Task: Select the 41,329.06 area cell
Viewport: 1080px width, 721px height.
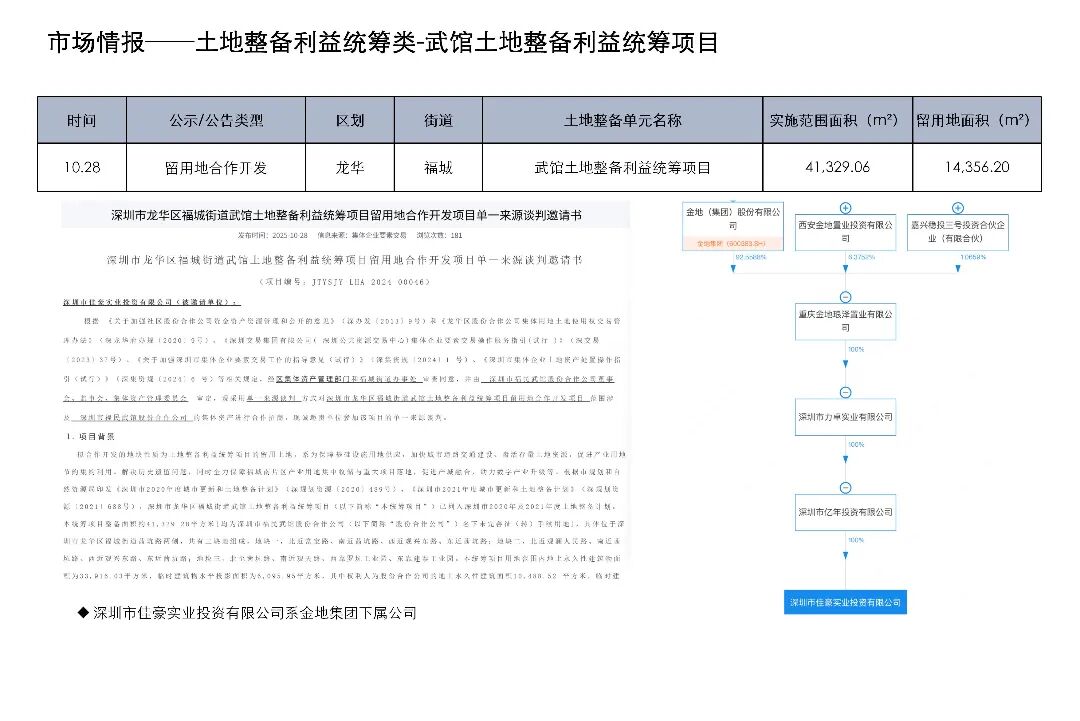Action: (837, 168)
